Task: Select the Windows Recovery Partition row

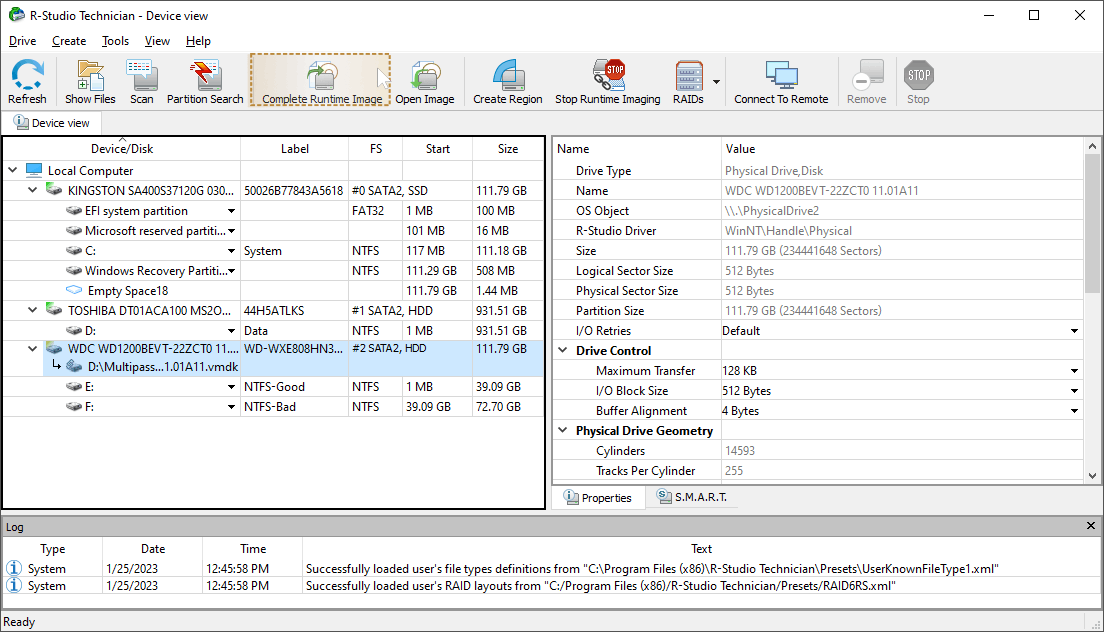Action: [274, 270]
